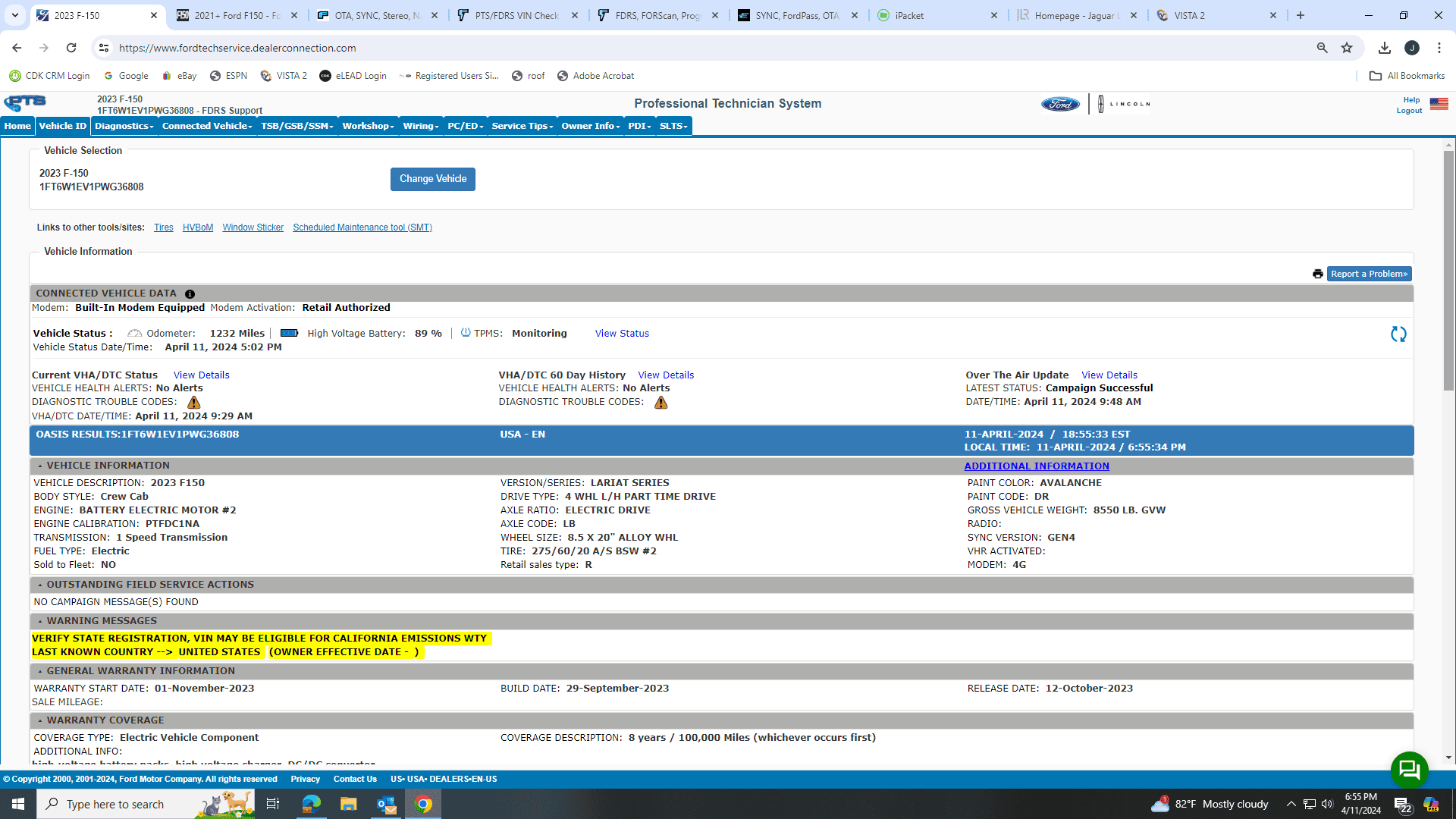Image resolution: width=1456 pixels, height=819 pixels.
Task: Switch to VISTA 2 browser tab
Action: tap(1217, 15)
